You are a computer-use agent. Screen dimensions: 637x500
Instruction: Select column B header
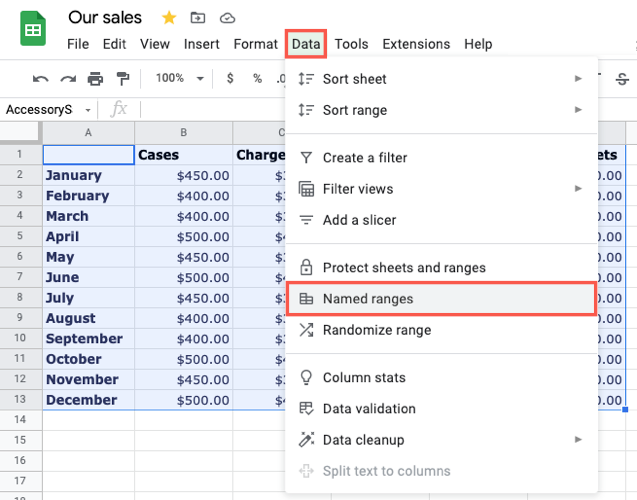click(x=184, y=133)
